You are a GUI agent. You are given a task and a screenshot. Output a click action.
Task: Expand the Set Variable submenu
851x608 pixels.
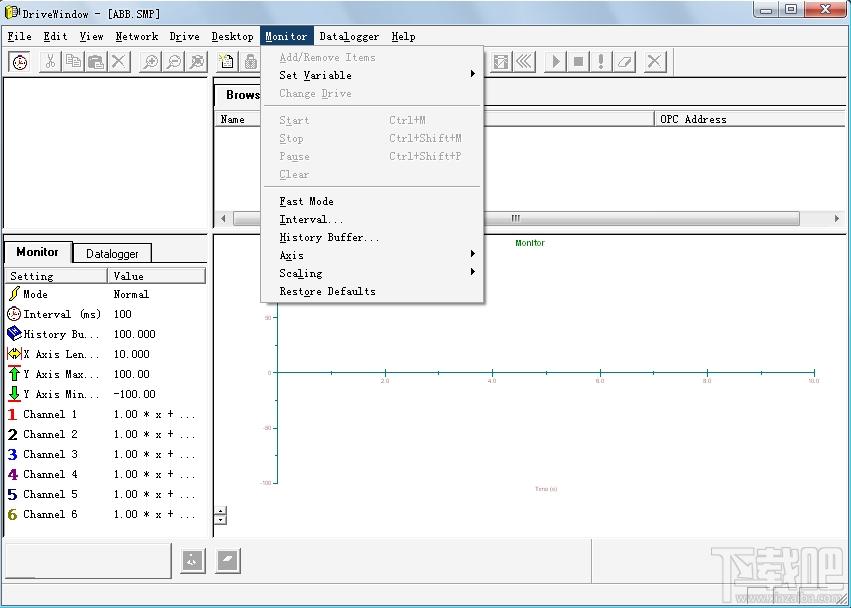click(372, 75)
